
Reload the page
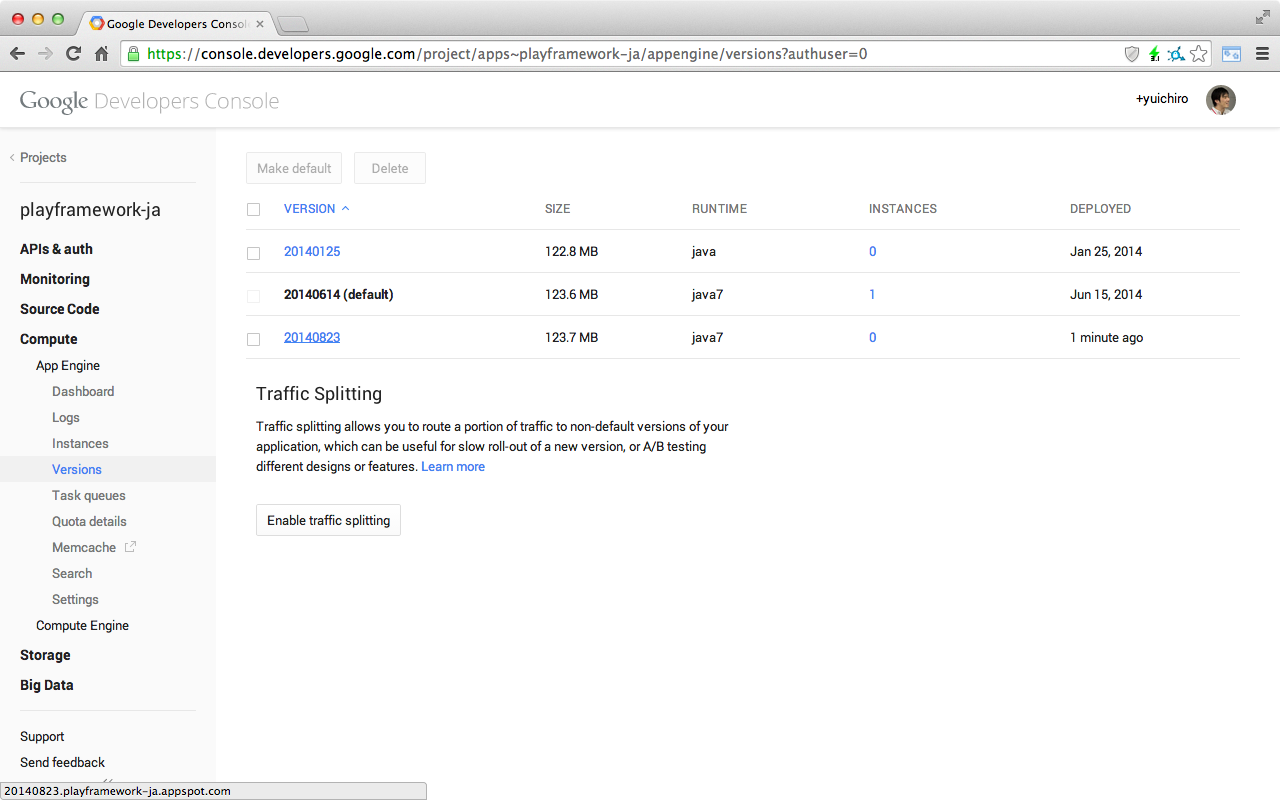click(x=73, y=54)
